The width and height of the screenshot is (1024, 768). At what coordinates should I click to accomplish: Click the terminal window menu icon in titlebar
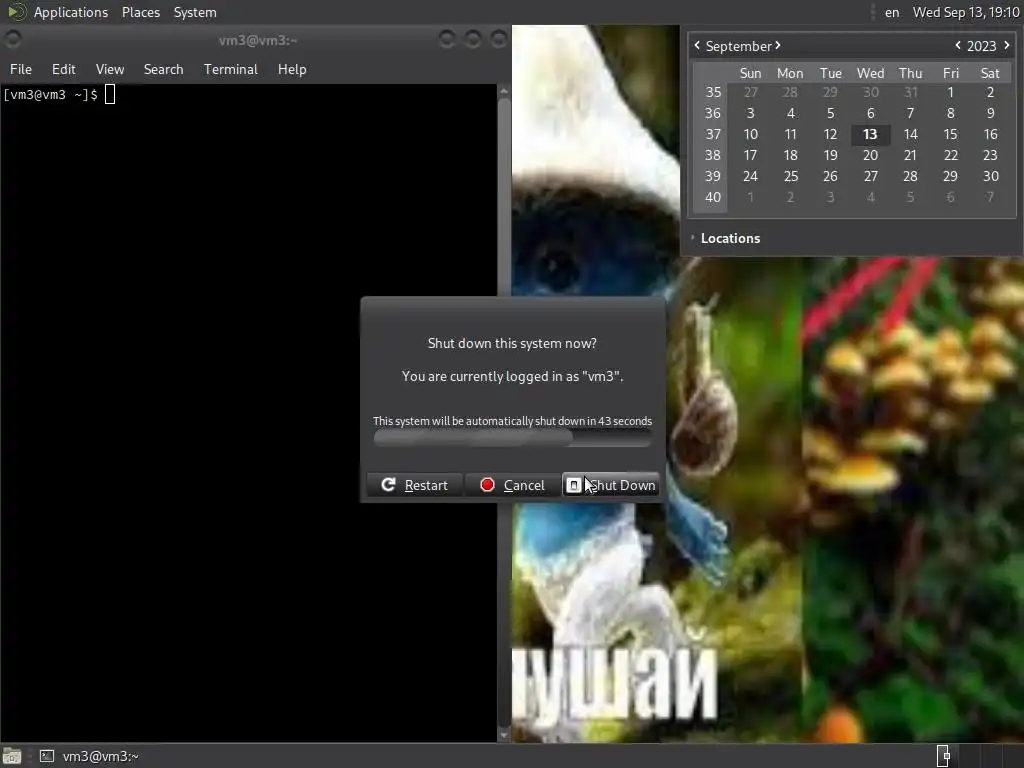tap(12, 39)
